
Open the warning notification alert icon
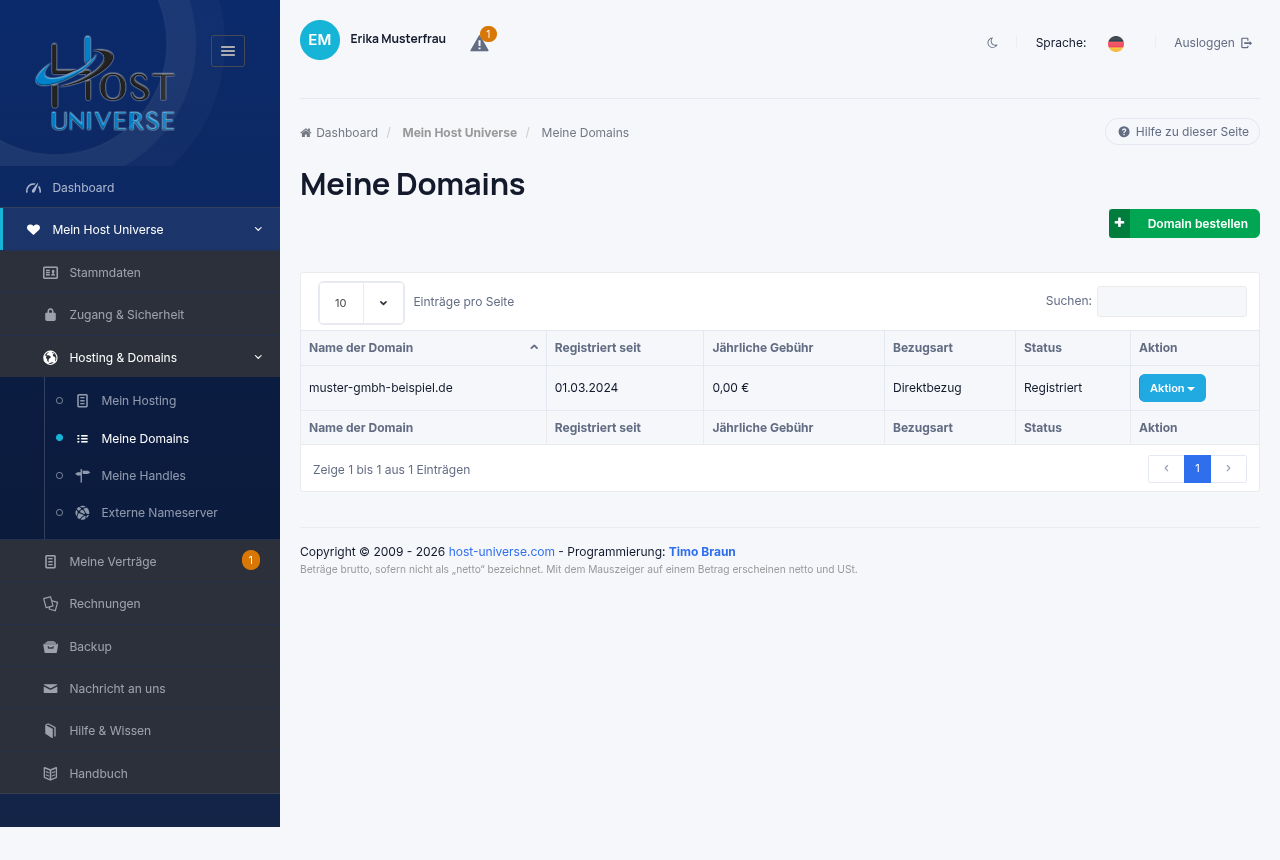pos(480,43)
